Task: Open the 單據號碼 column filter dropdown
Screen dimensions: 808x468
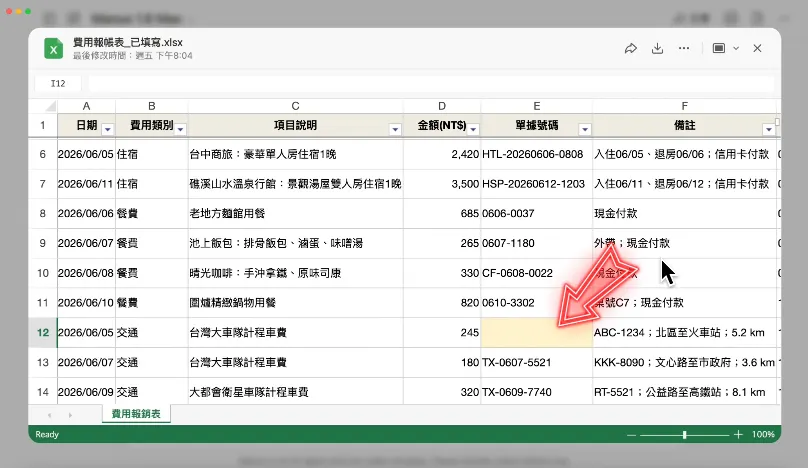Action: click(584, 129)
